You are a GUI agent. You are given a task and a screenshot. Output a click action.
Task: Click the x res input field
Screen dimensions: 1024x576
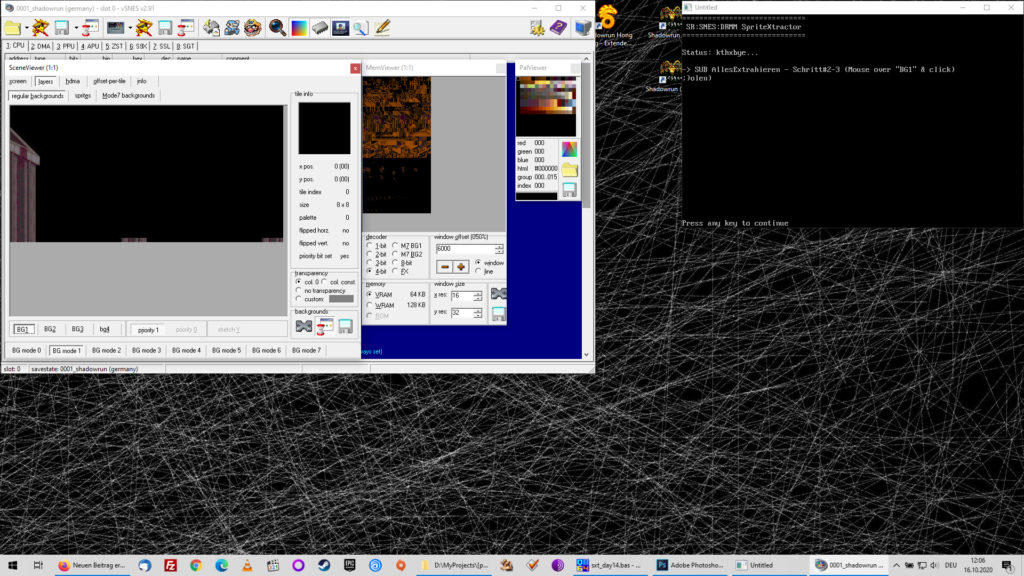462,296
